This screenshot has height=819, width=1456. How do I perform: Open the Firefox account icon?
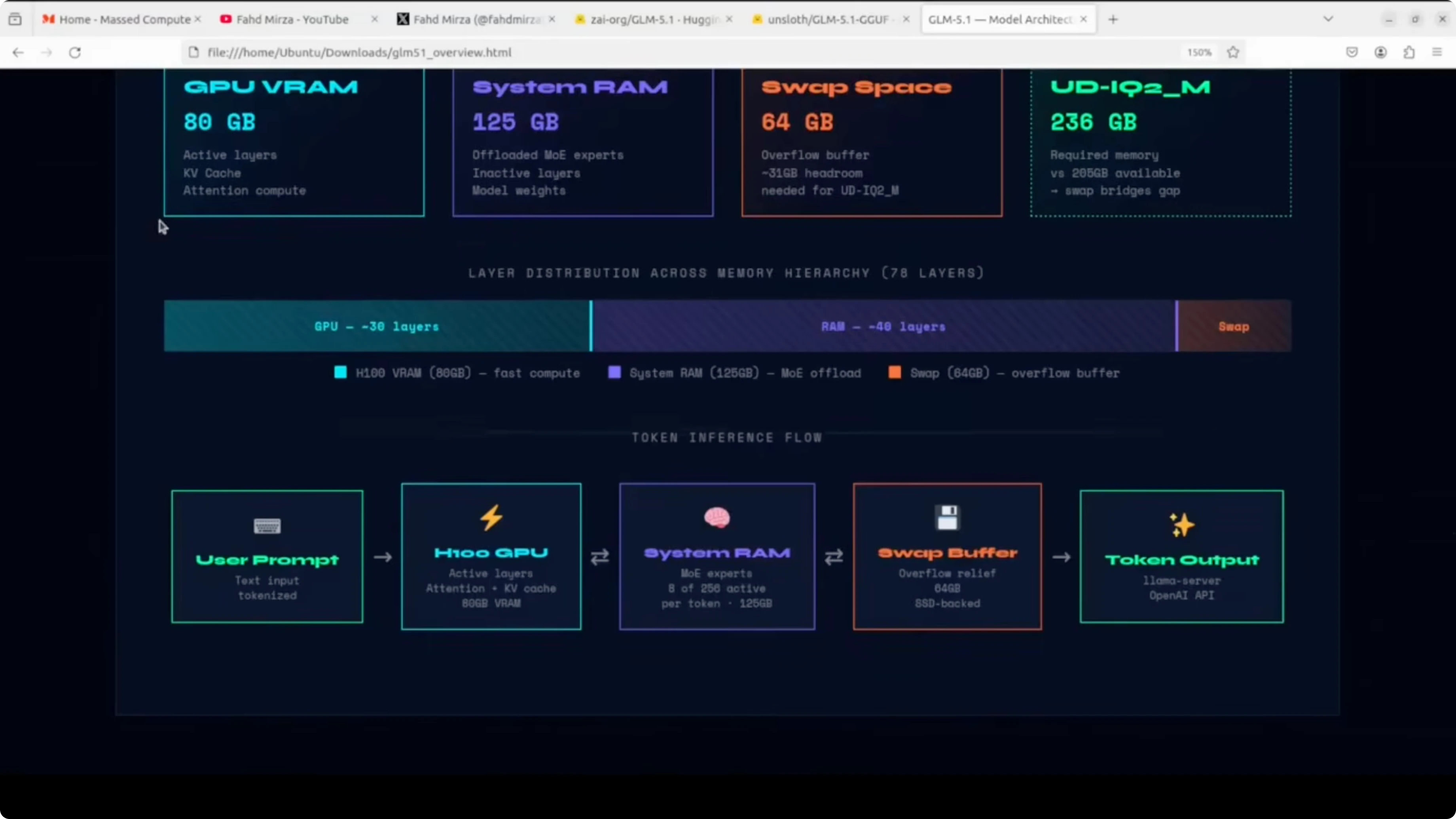(x=1380, y=53)
